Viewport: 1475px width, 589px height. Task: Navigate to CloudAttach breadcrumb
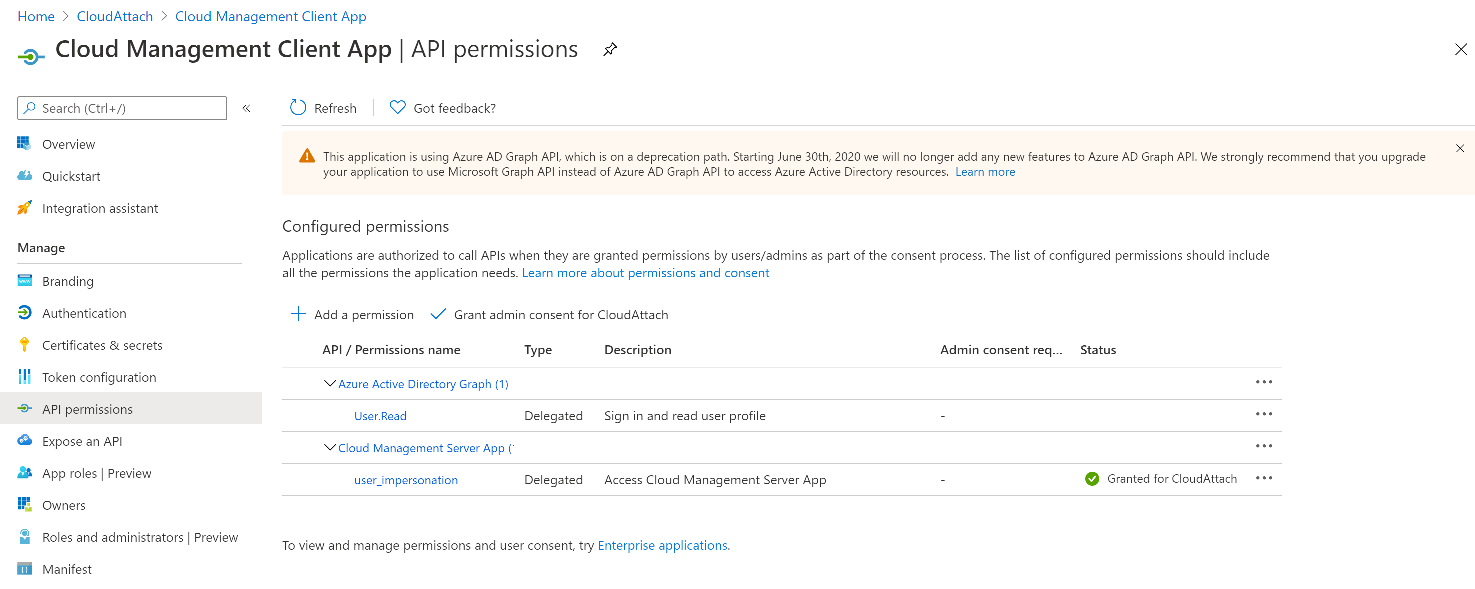[115, 16]
